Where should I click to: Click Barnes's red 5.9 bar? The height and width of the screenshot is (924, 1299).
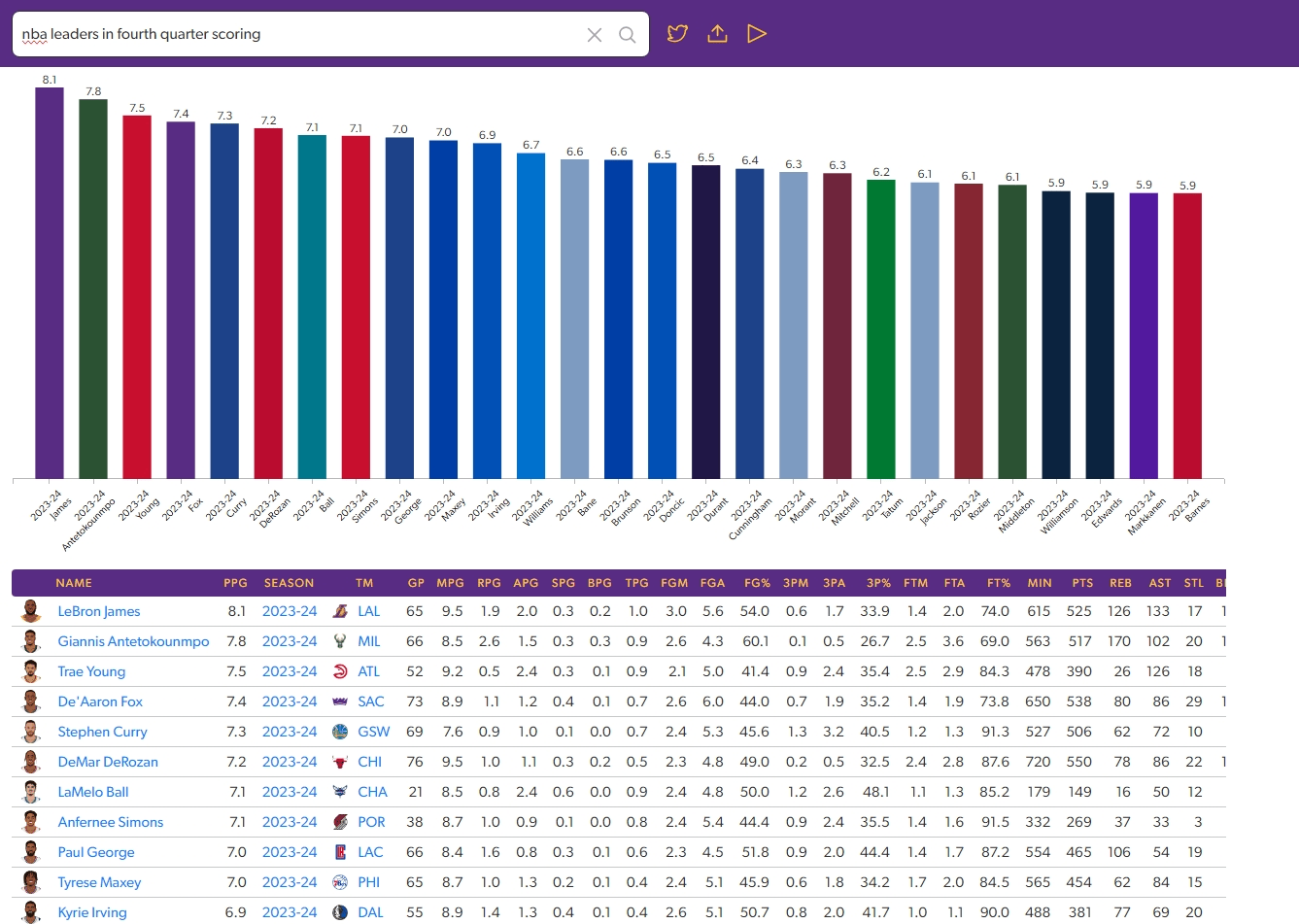pyautogui.click(x=1187, y=336)
